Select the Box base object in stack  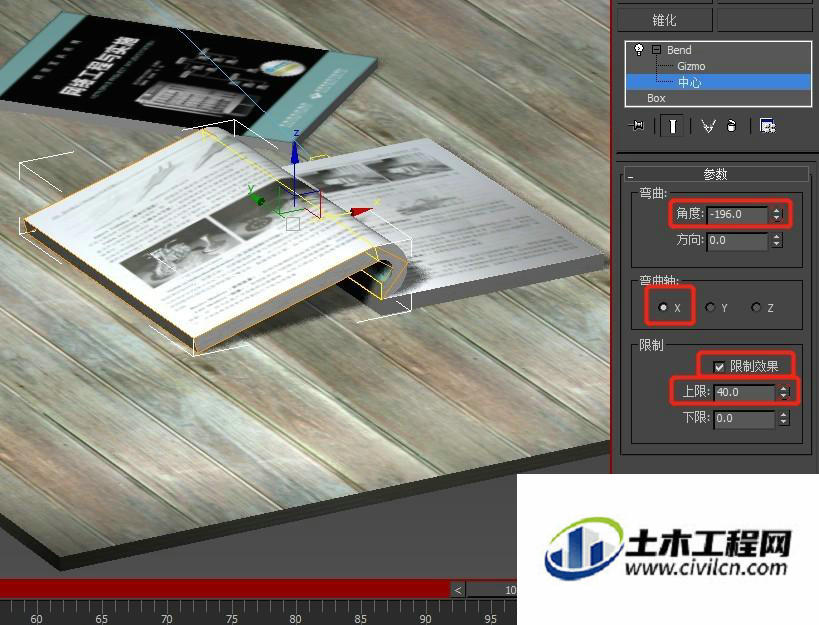[x=656, y=98]
